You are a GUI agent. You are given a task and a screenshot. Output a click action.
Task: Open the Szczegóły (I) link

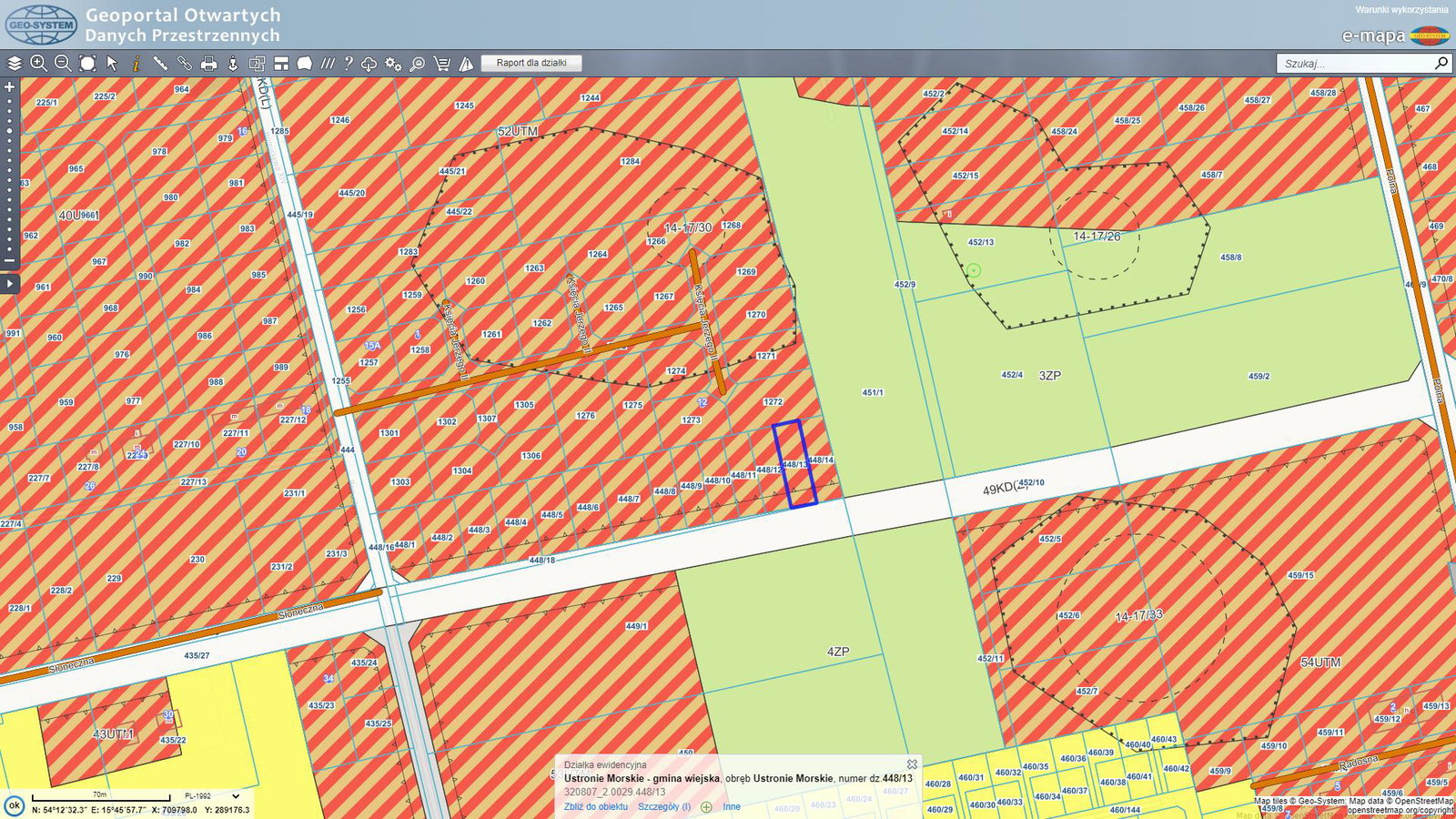tap(663, 806)
